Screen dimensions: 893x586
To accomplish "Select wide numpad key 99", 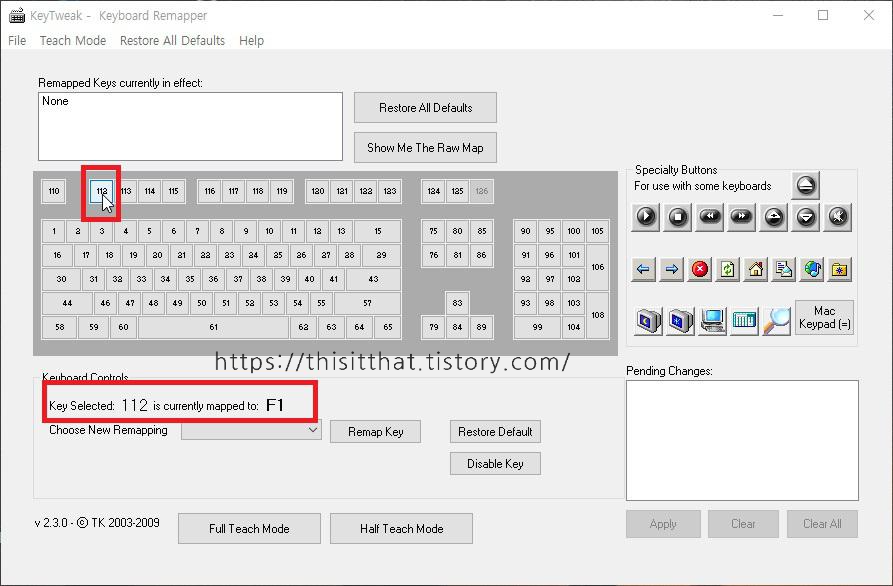I will (537, 327).
